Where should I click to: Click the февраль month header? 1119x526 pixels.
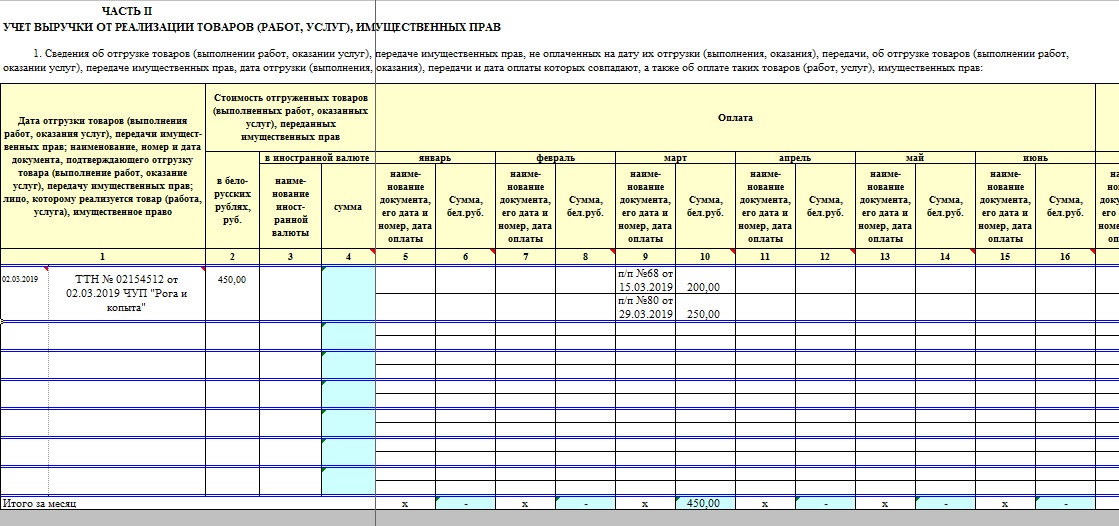555,158
